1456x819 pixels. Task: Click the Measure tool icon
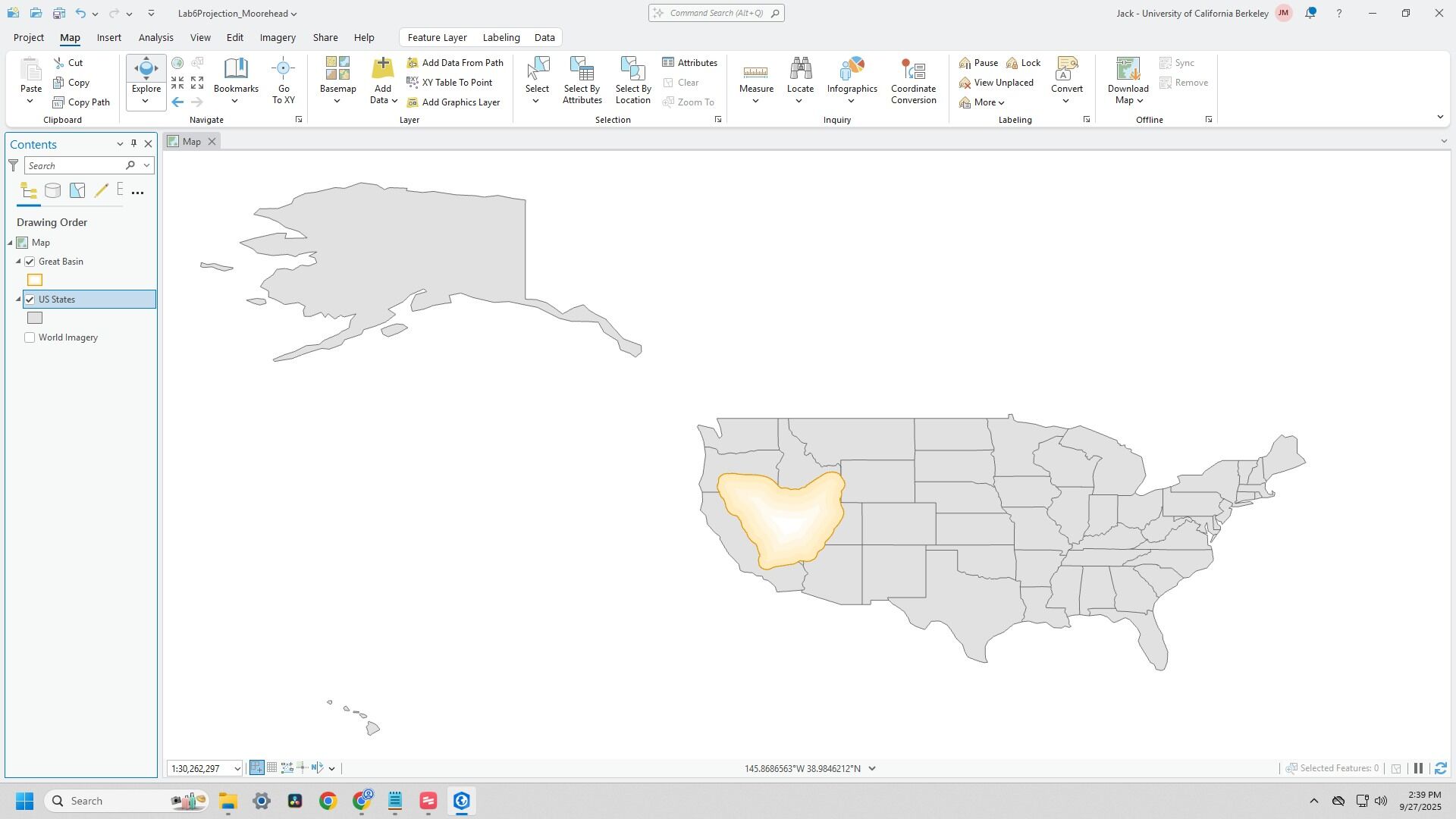pyautogui.click(x=755, y=71)
